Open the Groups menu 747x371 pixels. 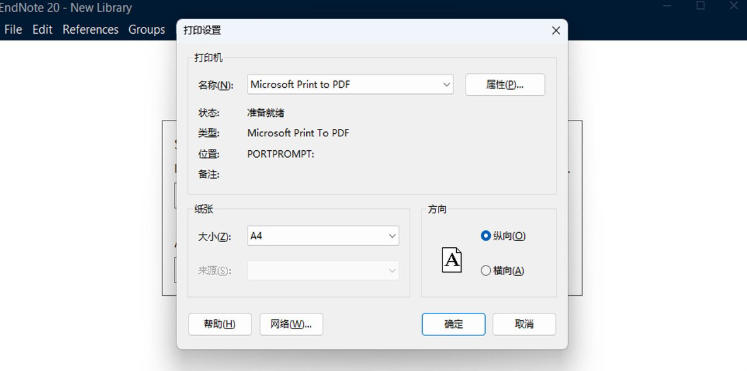pyautogui.click(x=147, y=30)
